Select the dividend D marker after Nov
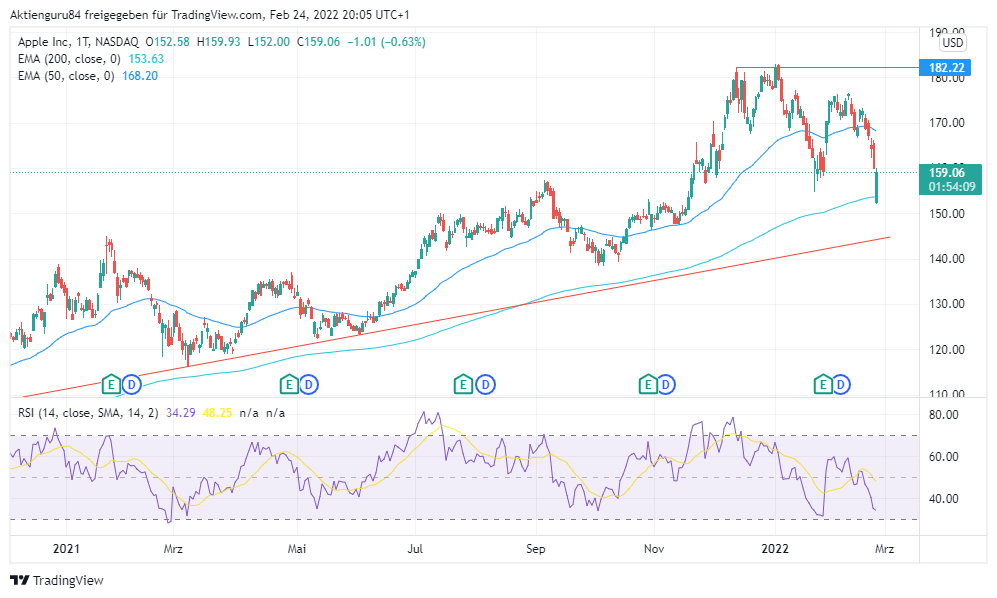The image size is (997, 598). 666,384
